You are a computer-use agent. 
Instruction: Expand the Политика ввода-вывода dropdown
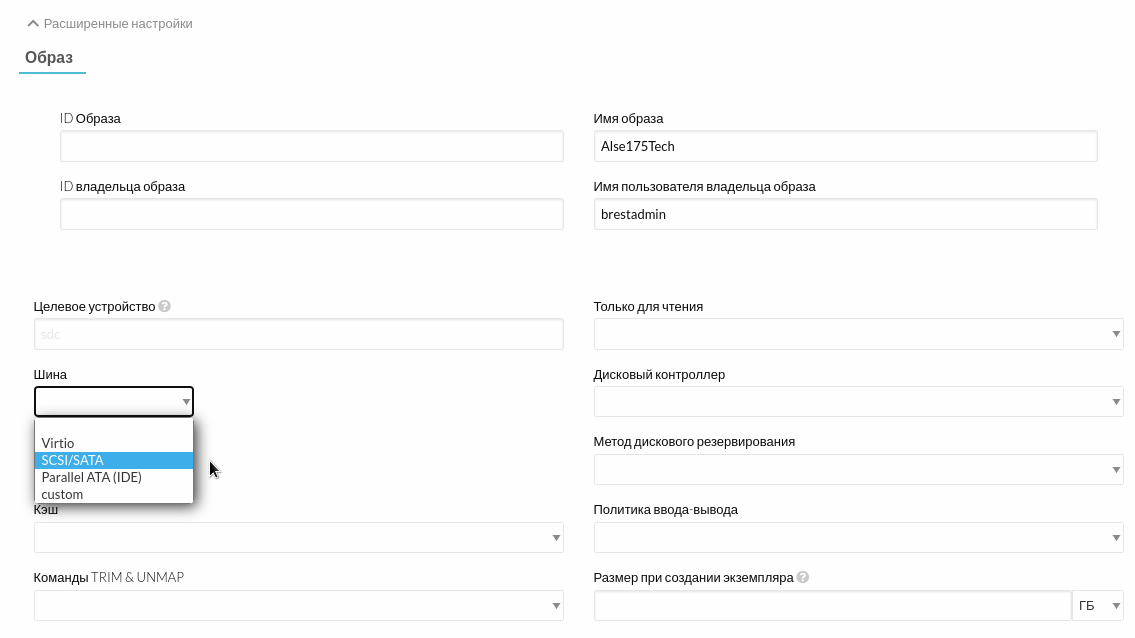(858, 537)
